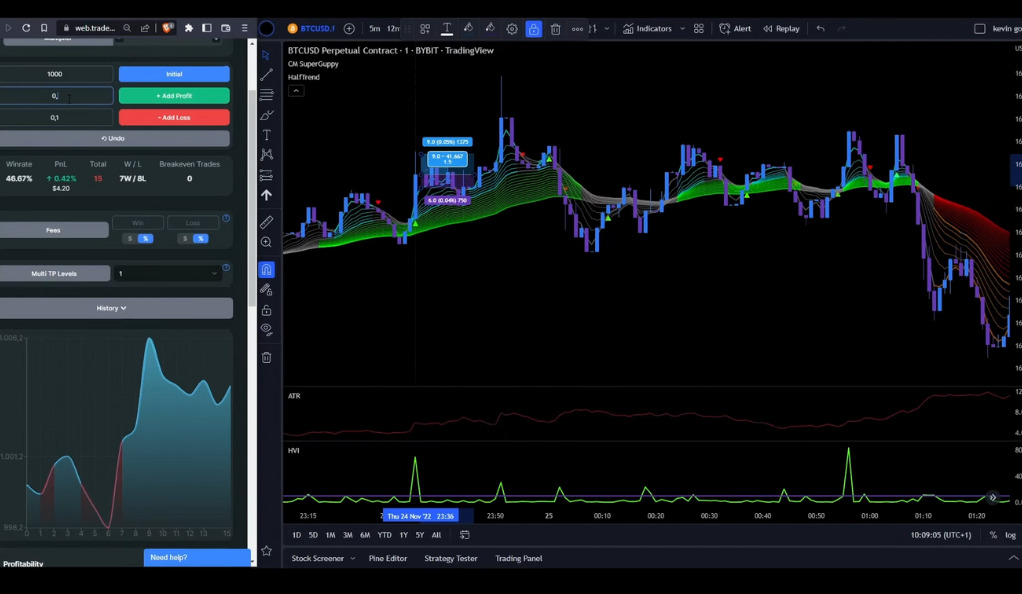1022x594 pixels.
Task: Activate the zoom in tool
Action: [x=266, y=243]
